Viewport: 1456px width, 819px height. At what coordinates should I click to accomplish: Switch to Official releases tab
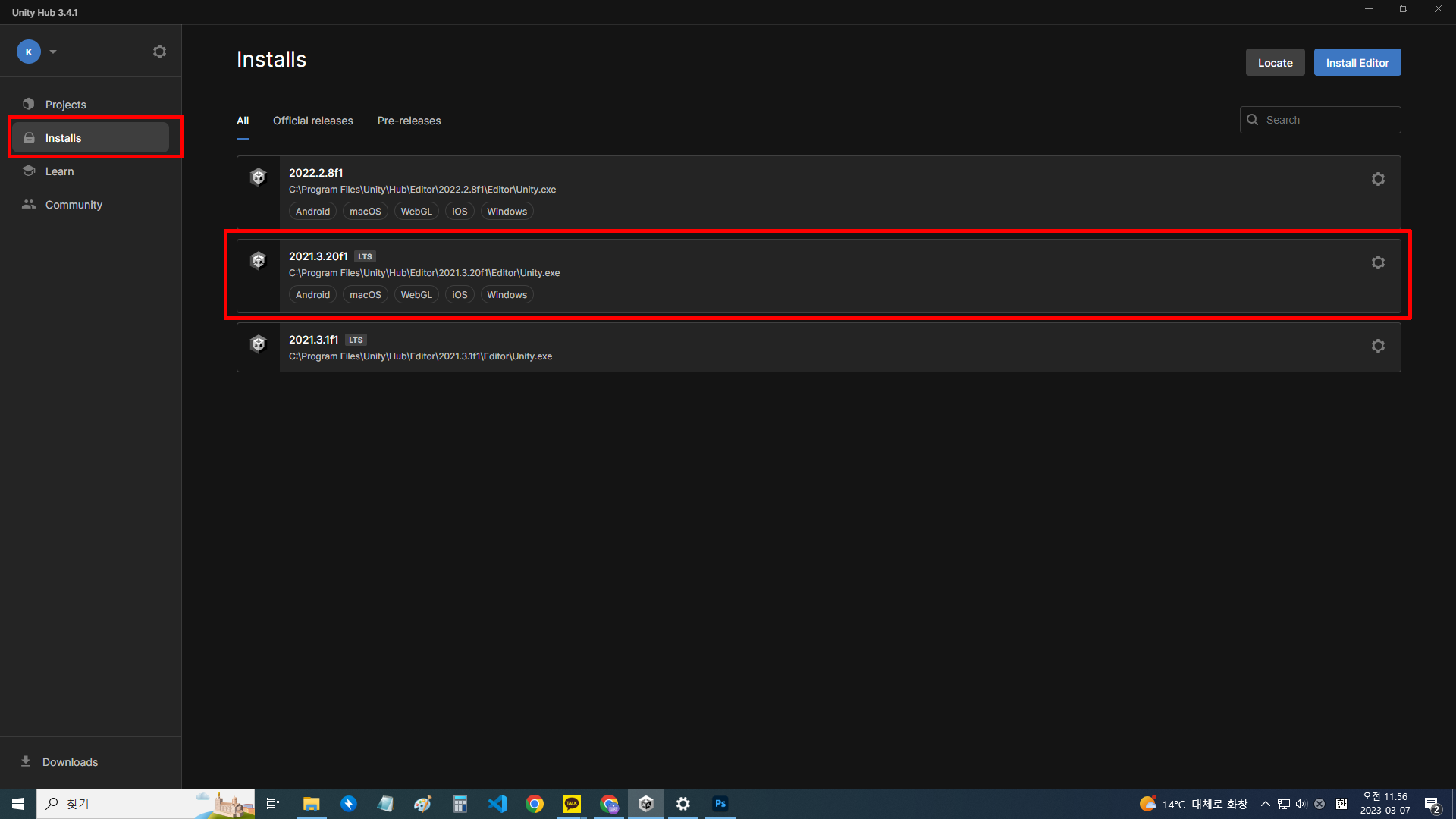pyautogui.click(x=313, y=121)
